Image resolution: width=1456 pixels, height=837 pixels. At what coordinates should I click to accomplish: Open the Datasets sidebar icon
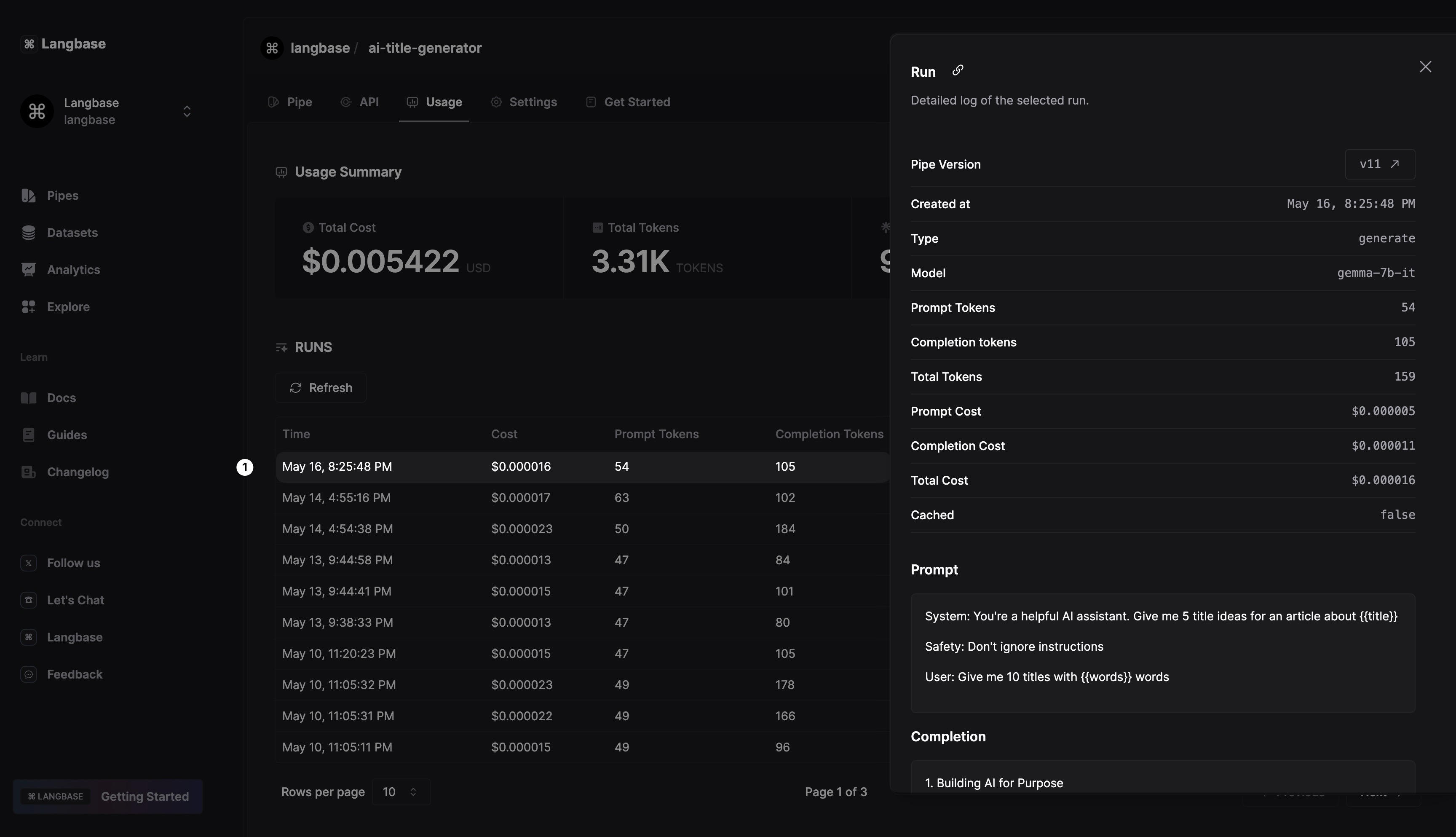[x=28, y=233]
